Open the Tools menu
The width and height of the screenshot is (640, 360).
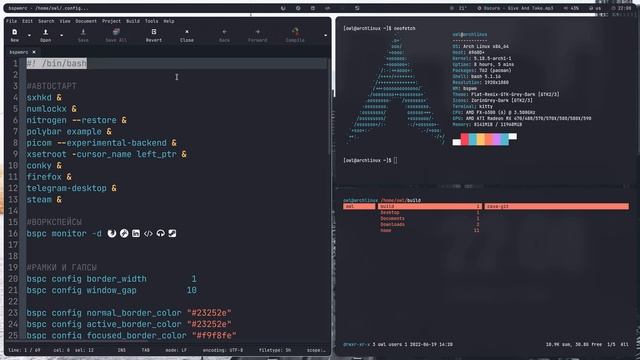tap(151, 21)
